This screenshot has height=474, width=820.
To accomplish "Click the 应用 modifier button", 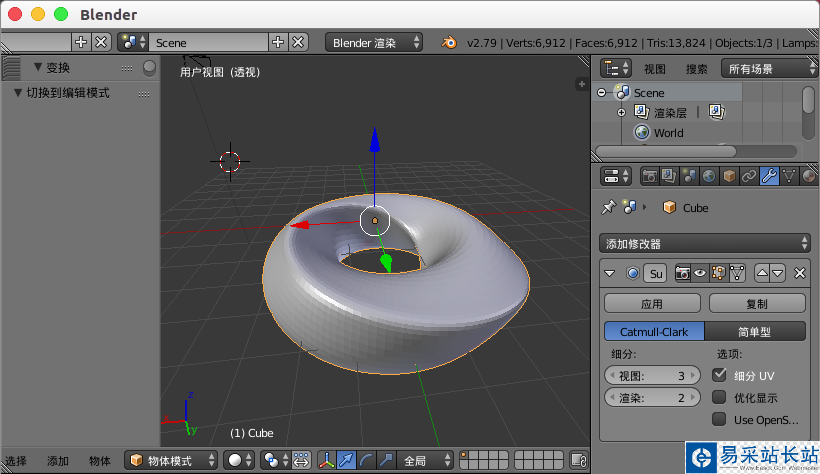I will coord(652,303).
